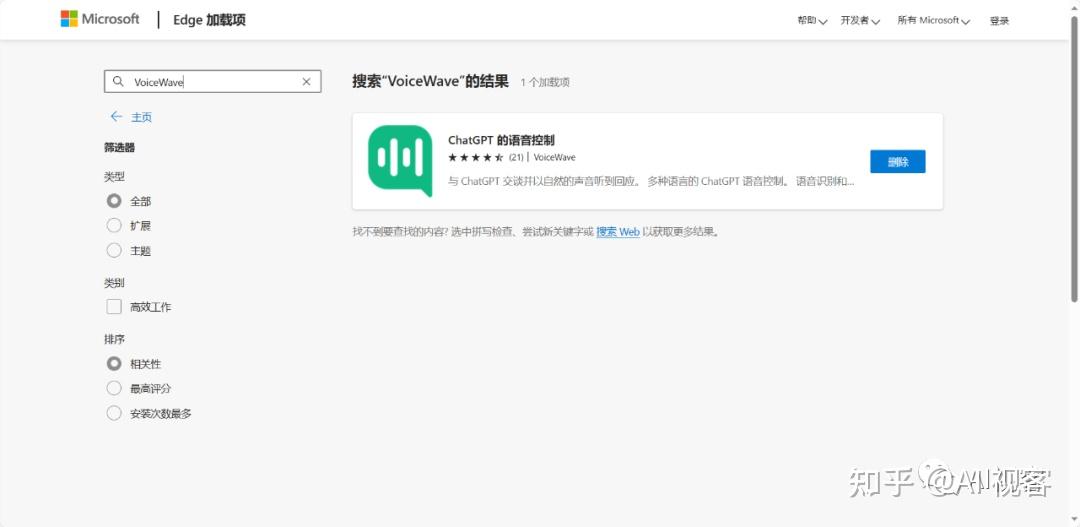Select the 全部 type radio button
Viewport: 1080px width, 527px height.
pyautogui.click(x=114, y=201)
